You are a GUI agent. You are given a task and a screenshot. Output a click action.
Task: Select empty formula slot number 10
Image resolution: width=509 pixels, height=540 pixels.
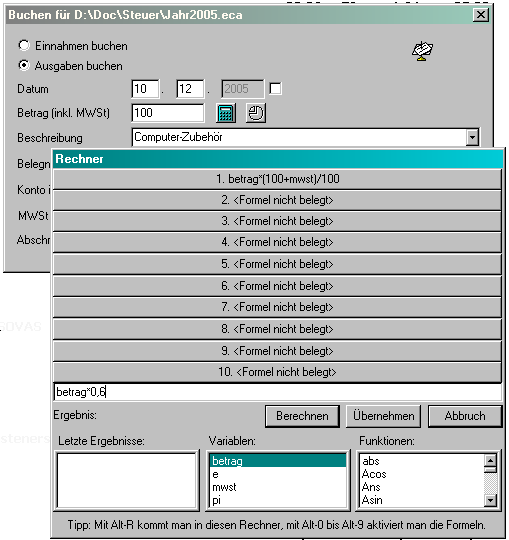pos(277,372)
